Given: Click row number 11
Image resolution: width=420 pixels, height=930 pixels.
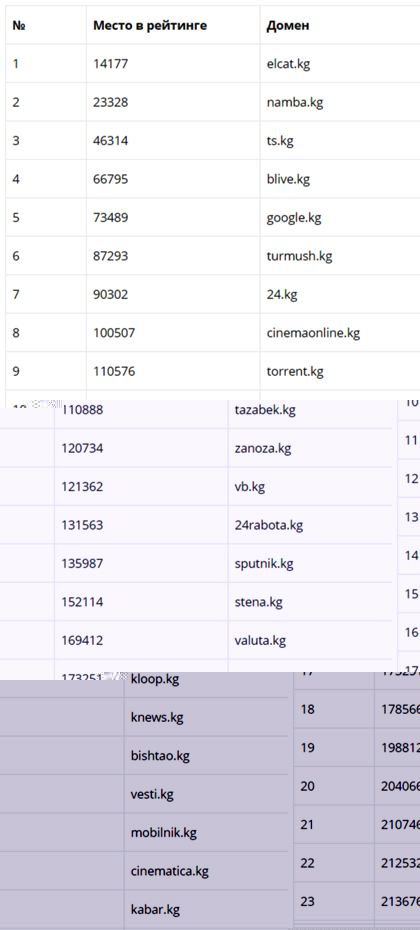Looking at the screenshot, I should tap(412, 440).
